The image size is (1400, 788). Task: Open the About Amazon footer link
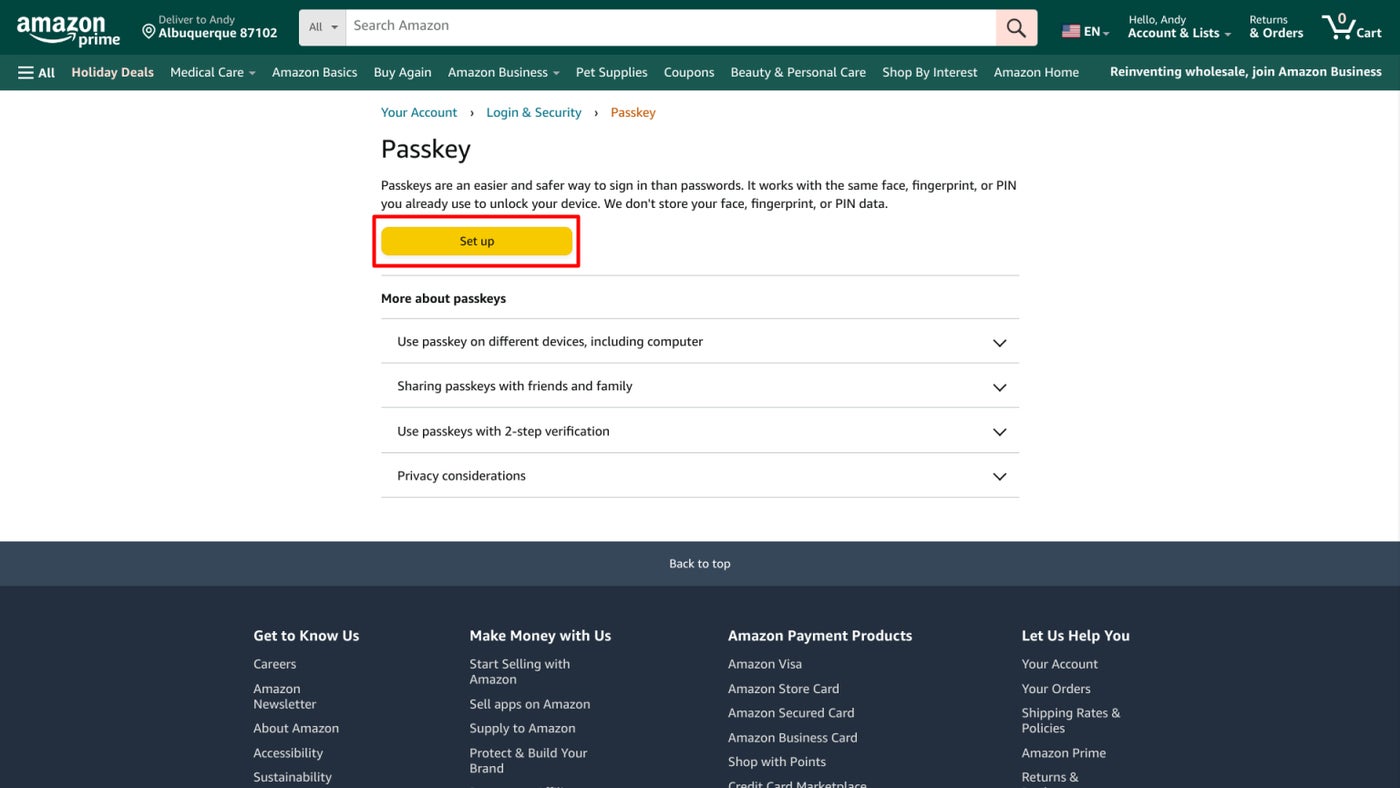(x=296, y=728)
